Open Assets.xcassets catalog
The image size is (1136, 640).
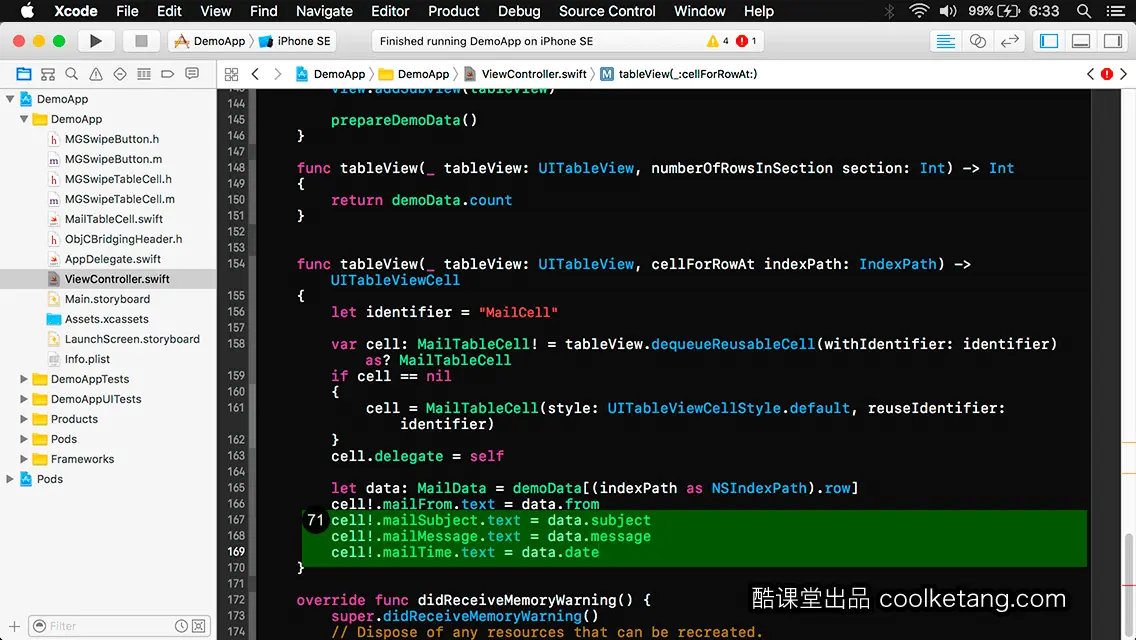click(x=106, y=319)
